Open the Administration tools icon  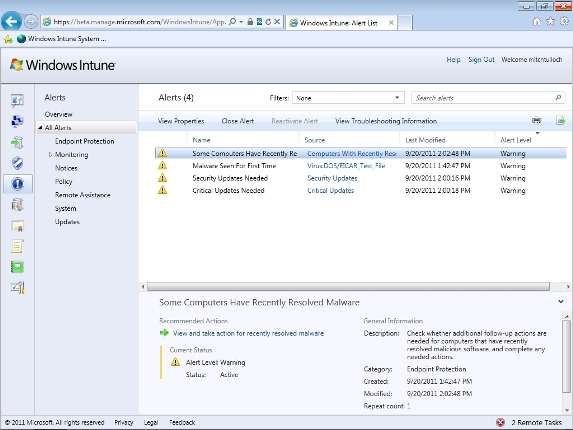click(17, 288)
